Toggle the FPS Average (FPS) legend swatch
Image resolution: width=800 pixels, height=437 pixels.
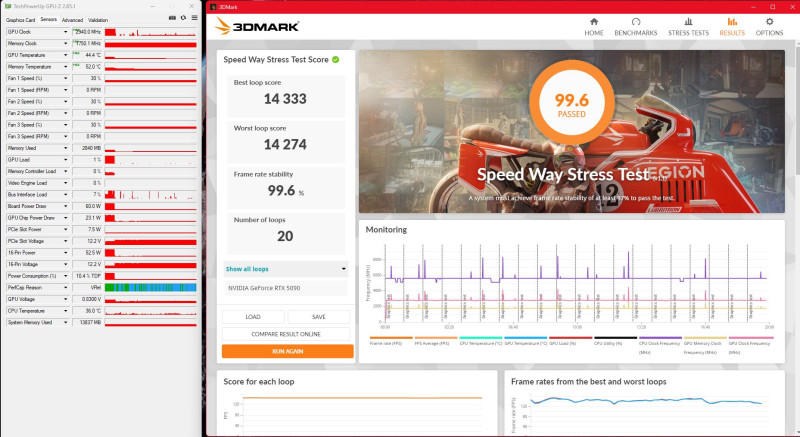click(436, 338)
